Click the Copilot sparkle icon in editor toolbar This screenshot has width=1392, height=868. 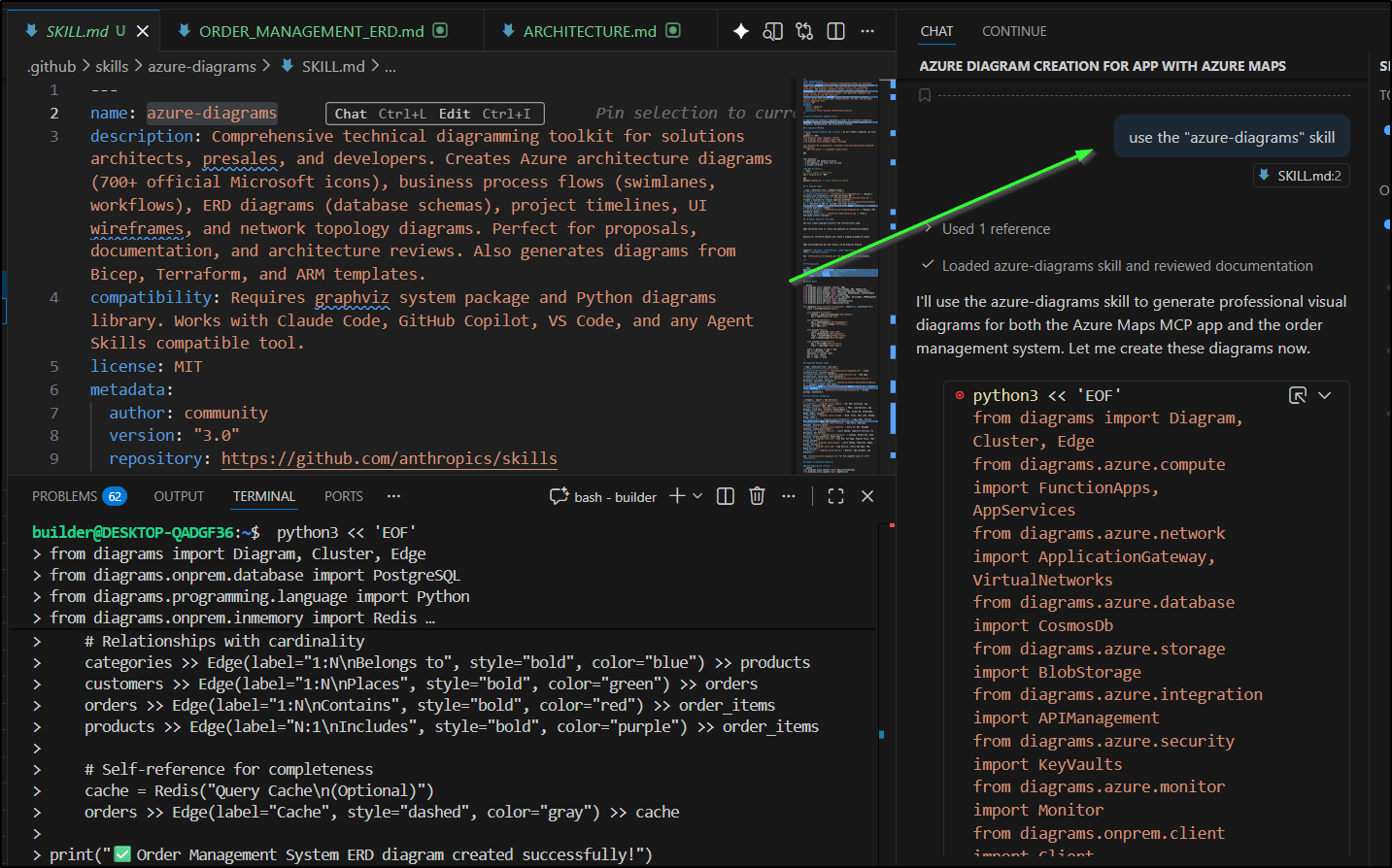click(741, 31)
